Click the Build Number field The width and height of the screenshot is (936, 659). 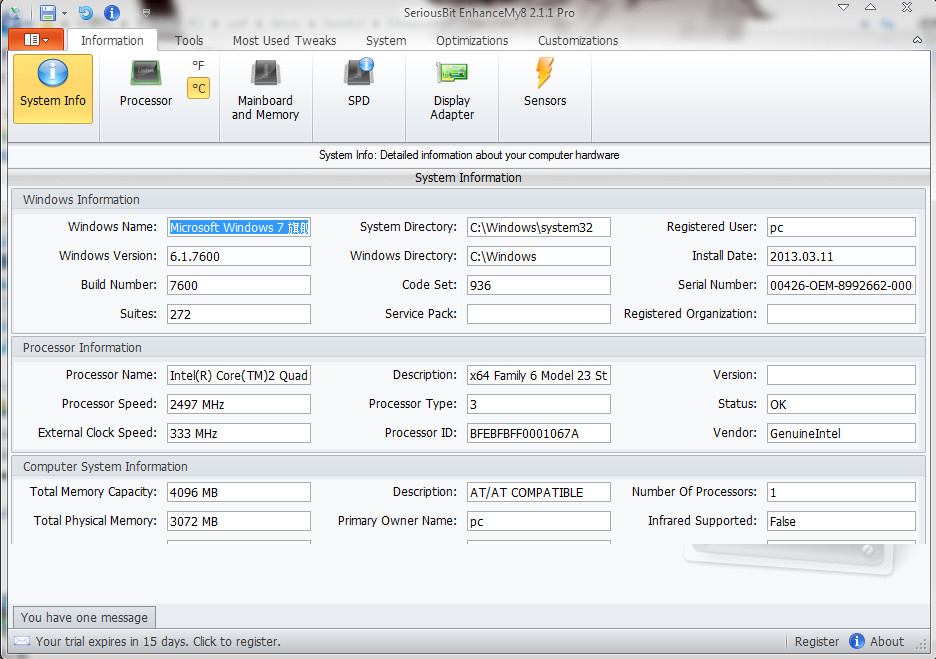239,285
